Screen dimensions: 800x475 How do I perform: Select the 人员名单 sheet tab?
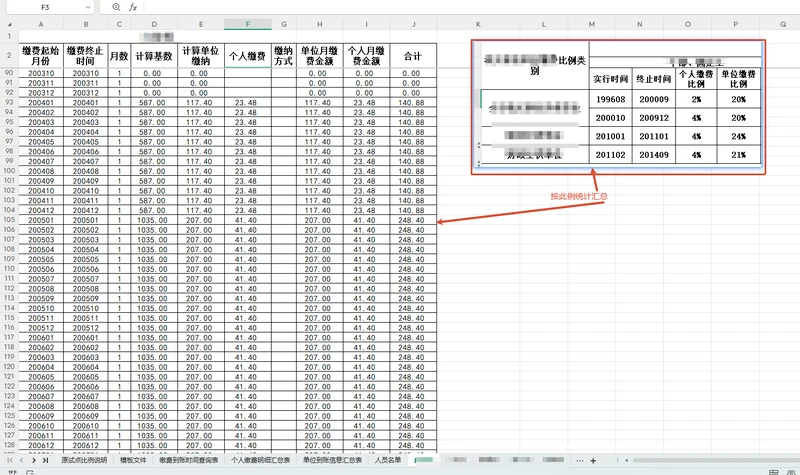(388, 460)
